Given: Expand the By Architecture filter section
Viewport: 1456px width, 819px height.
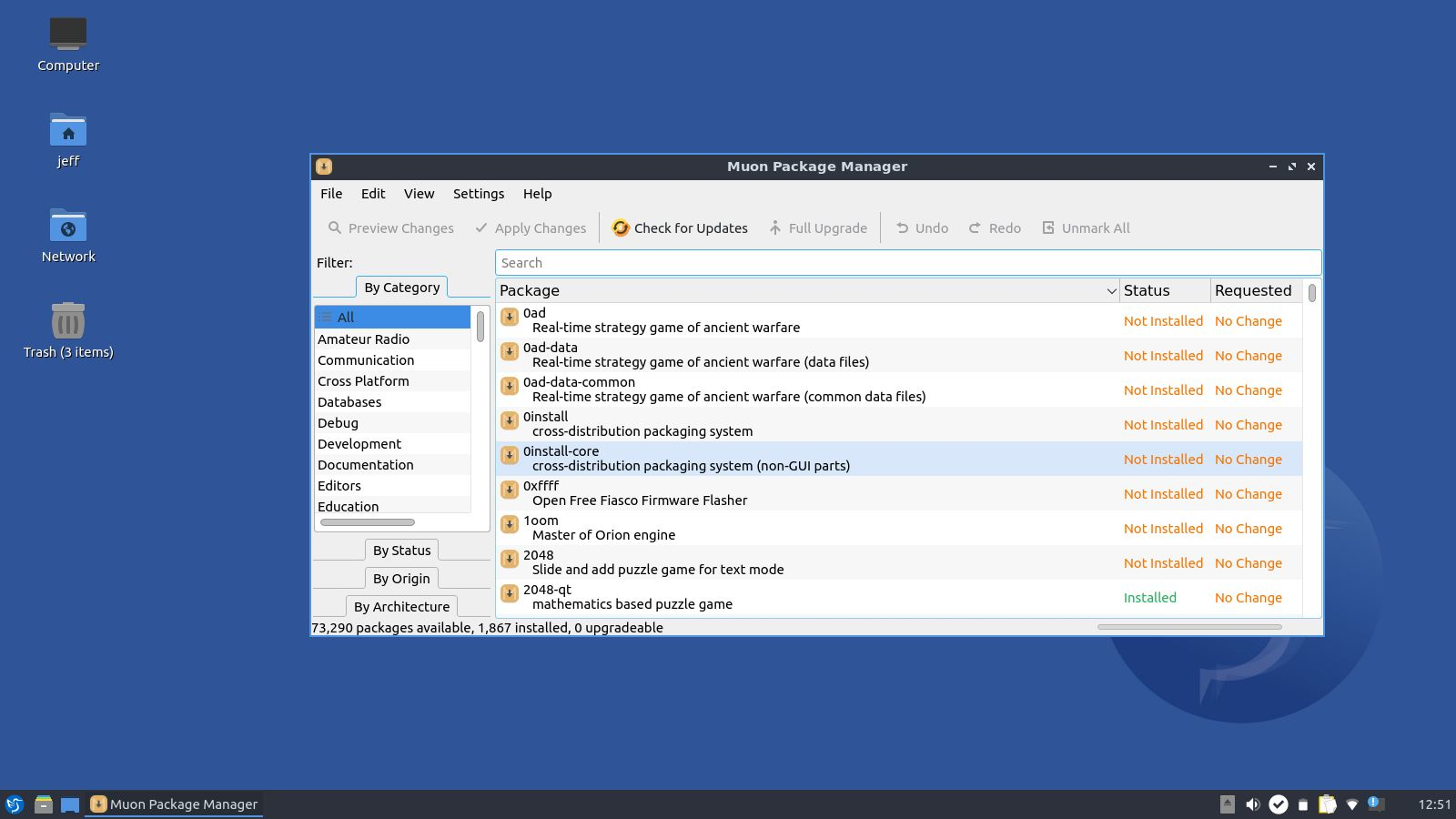Looking at the screenshot, I should click(x=401, y=607).
